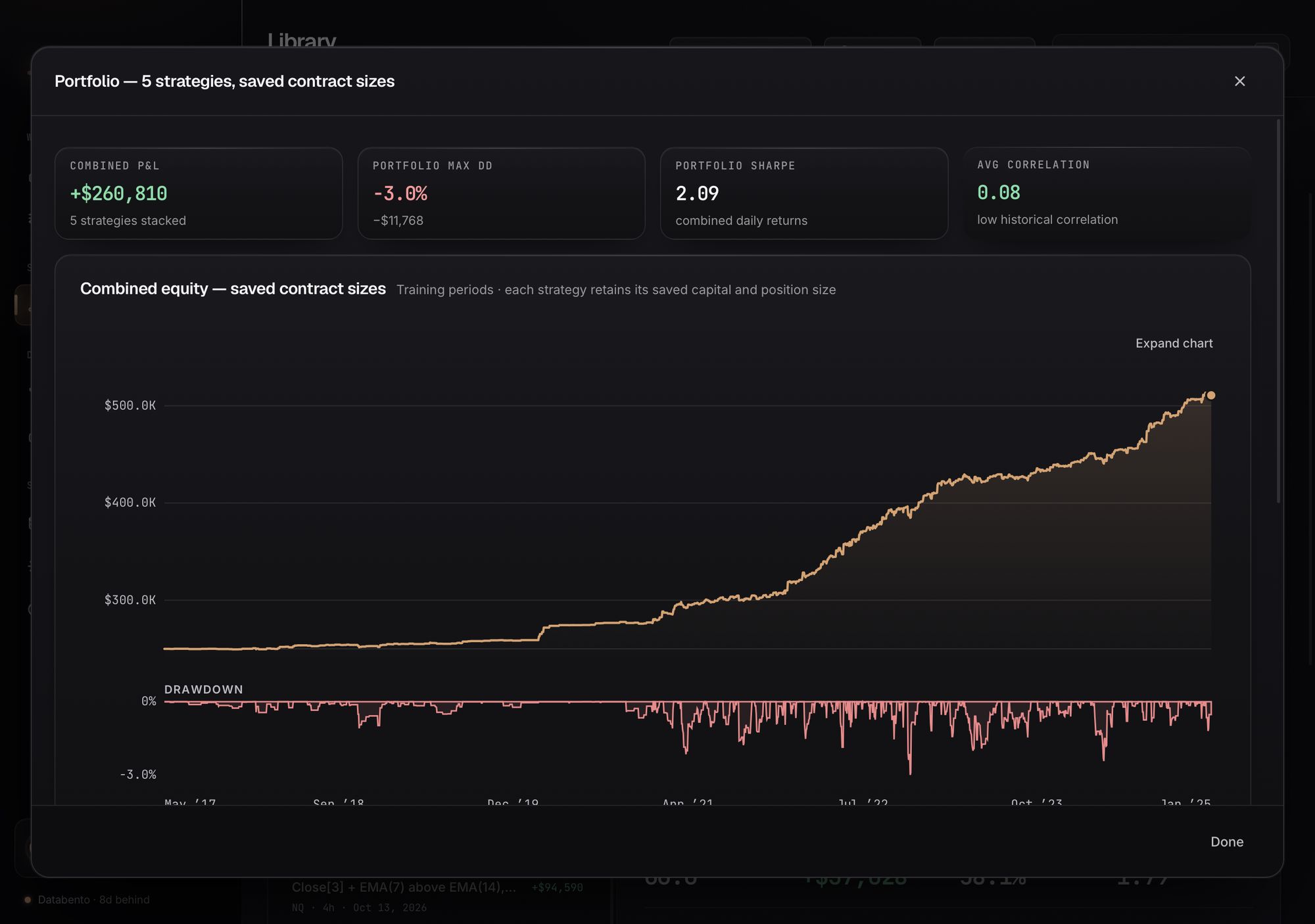
Task: Click the 0% drawdown axis label
Action: click(x=149, y=702)
